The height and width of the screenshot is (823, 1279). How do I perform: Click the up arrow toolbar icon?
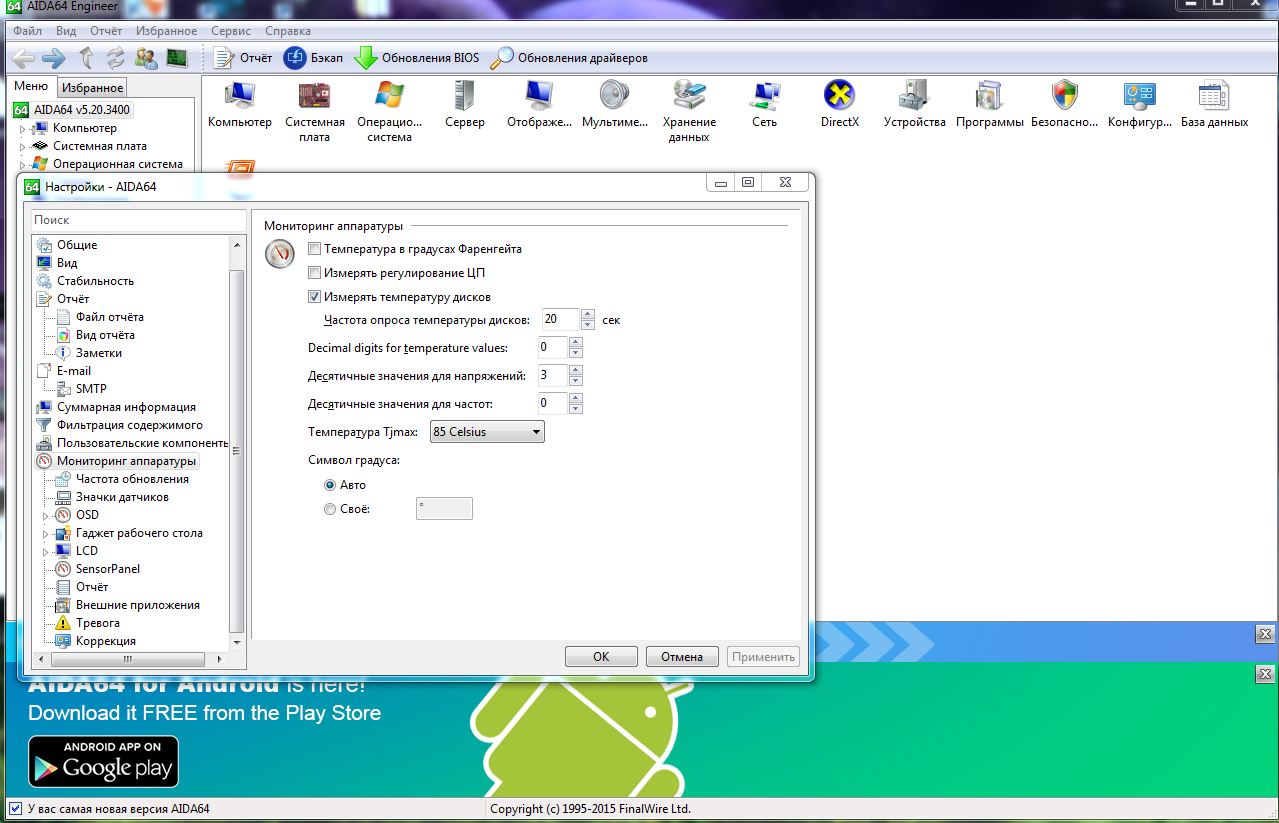tap(87, 58)
